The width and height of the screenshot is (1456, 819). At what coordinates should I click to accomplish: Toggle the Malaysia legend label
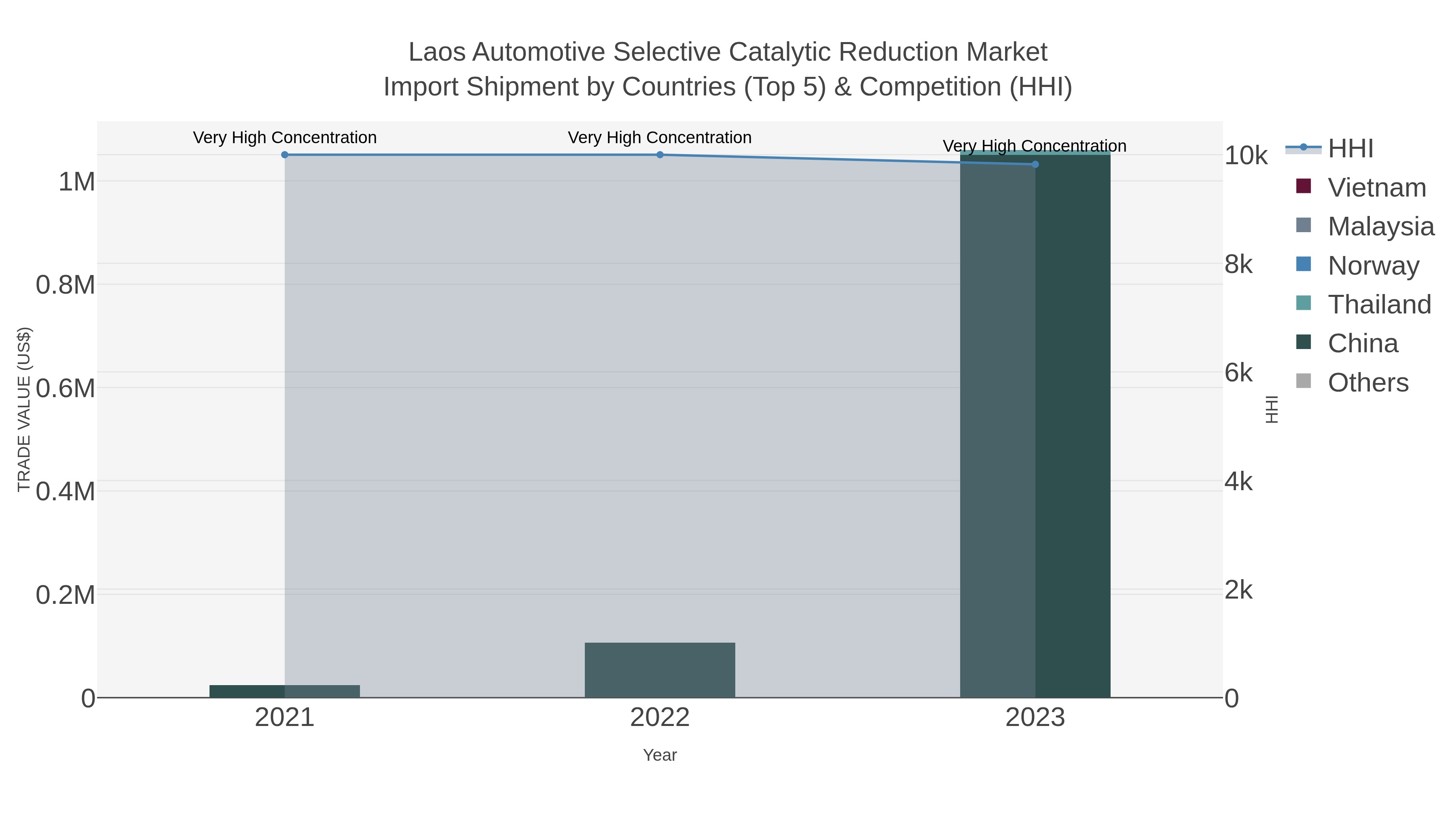(1381, 226)
